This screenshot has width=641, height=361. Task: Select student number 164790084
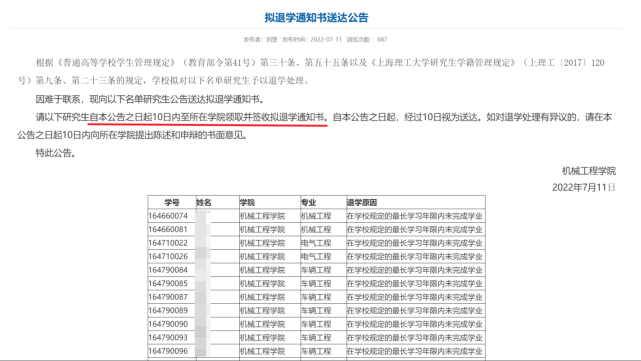168,270
